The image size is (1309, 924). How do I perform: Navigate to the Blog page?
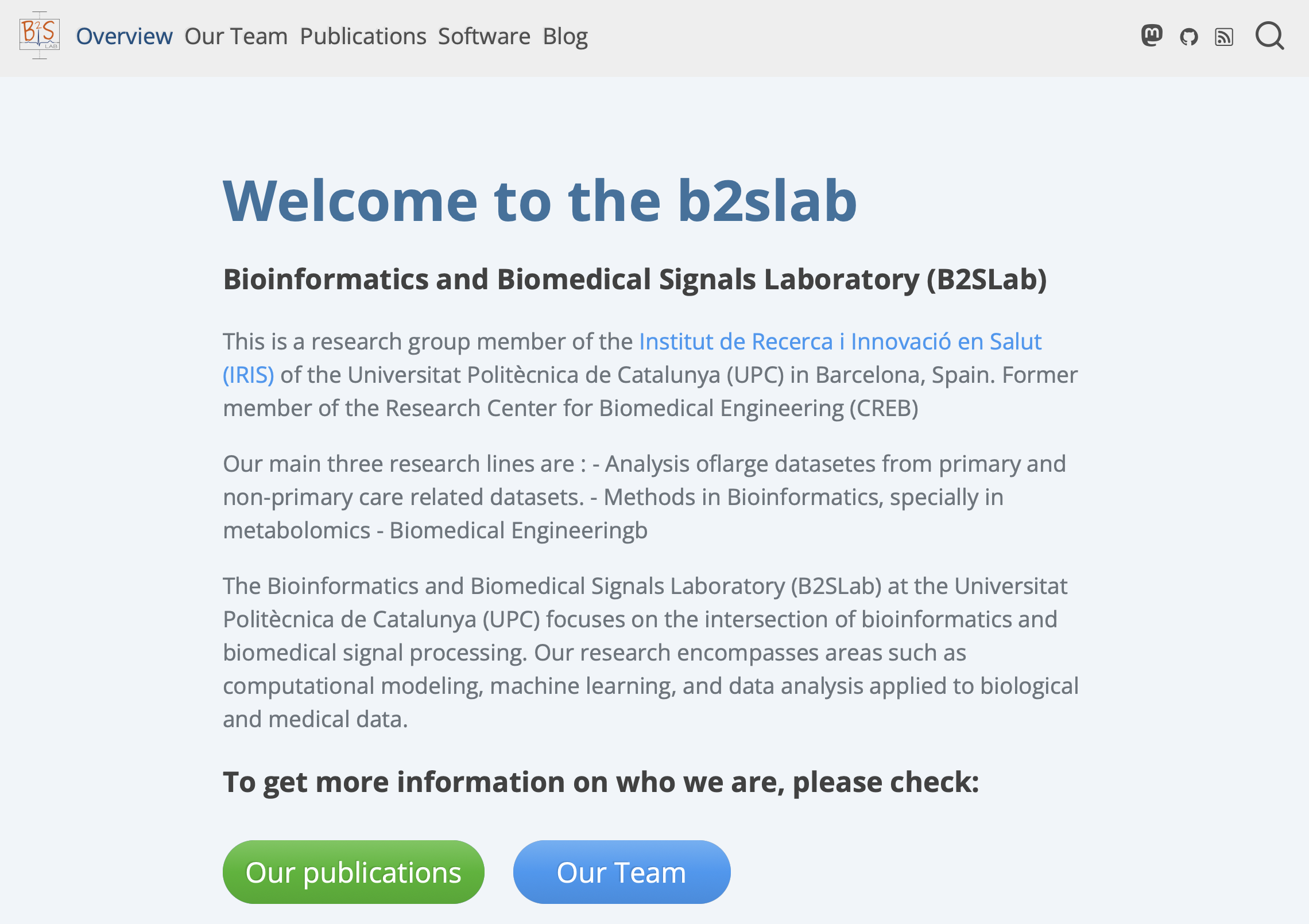tap(565, 36)
